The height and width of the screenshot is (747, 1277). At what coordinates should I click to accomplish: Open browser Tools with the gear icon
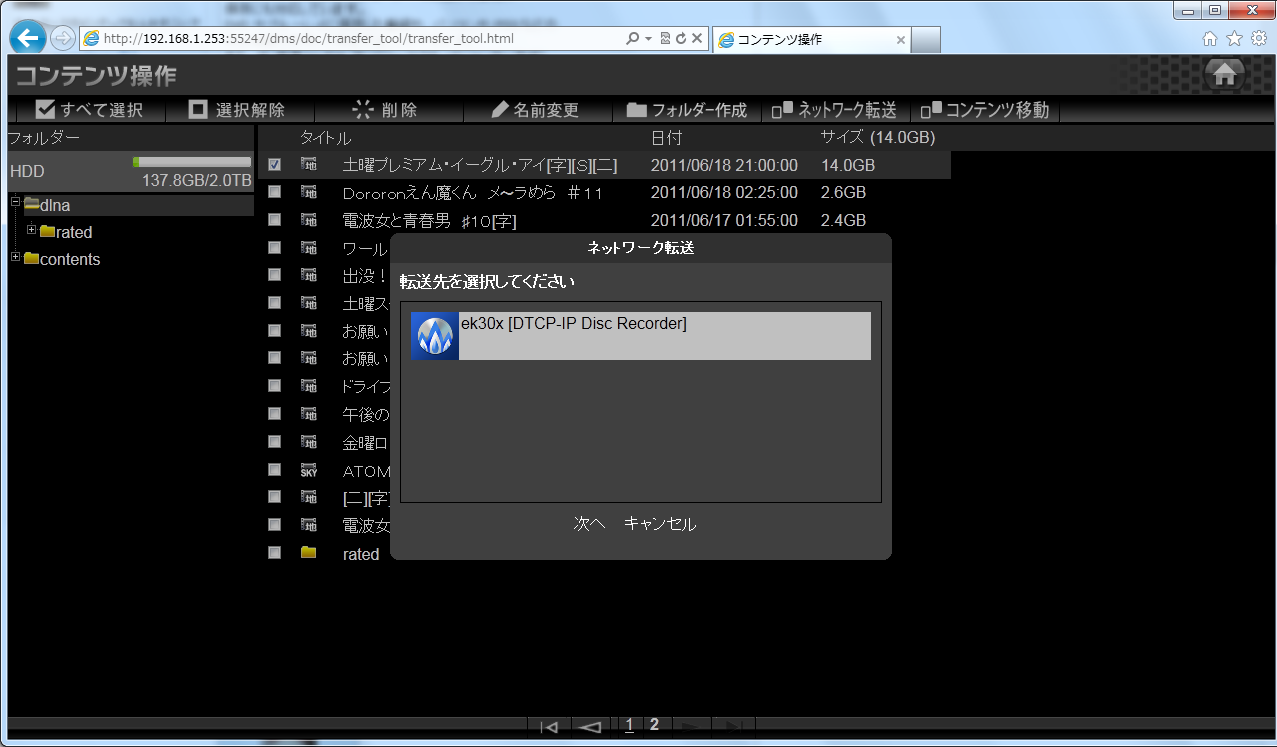tap(1258, 38)
